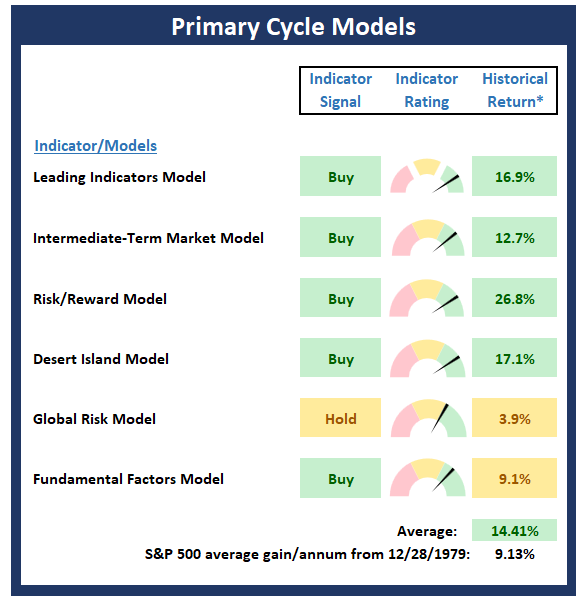Image resolution: width=579 pixels, height=597 pixels.
Task: Click the Global Risk Model rating gauge
Action: click(428, 418)
